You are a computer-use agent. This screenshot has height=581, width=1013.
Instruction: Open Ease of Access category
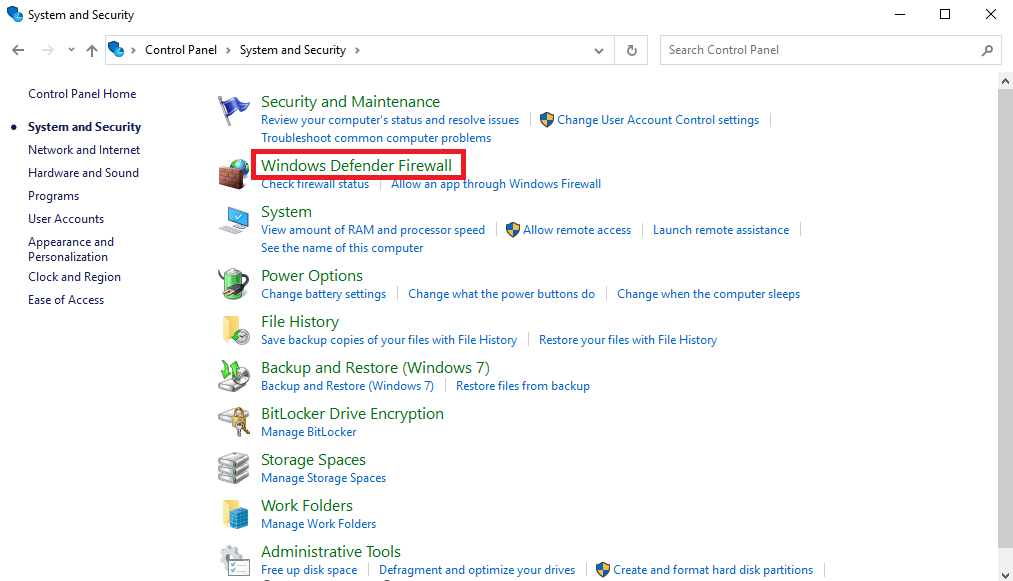(x=66, y=299)
